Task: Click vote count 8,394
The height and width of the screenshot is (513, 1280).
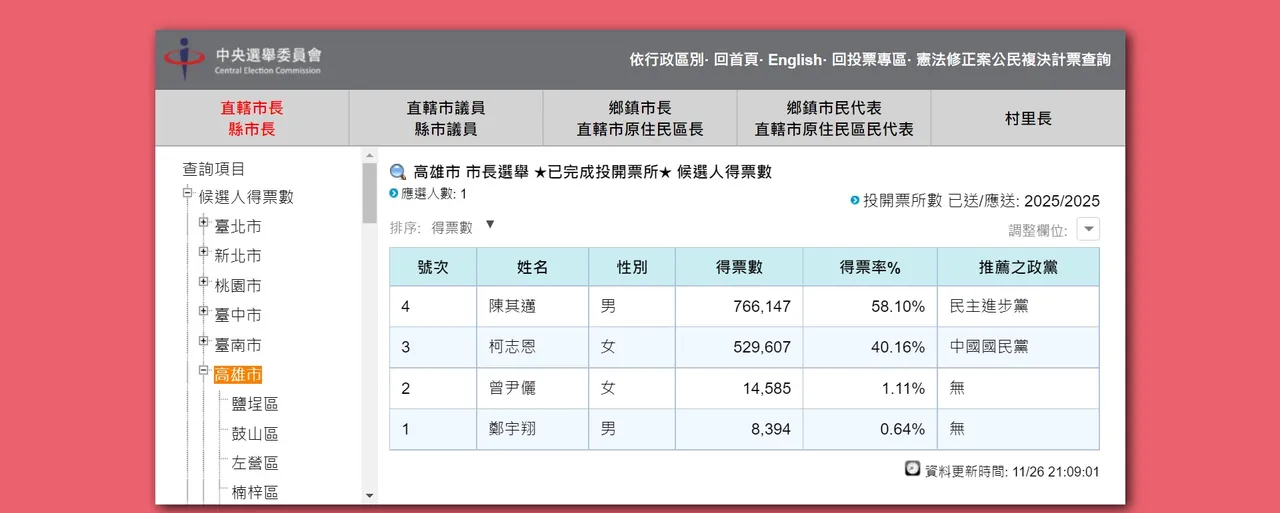Action: tap(771, 429)
